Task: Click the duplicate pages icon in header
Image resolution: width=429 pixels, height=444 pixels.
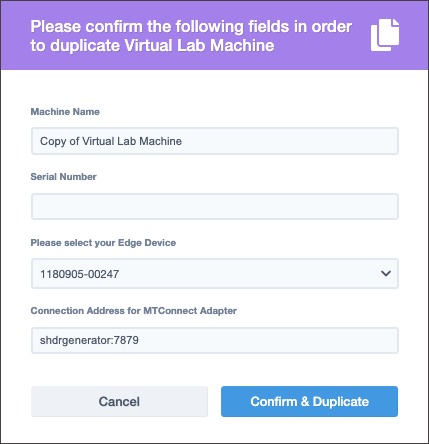Action: coord(385,35)
